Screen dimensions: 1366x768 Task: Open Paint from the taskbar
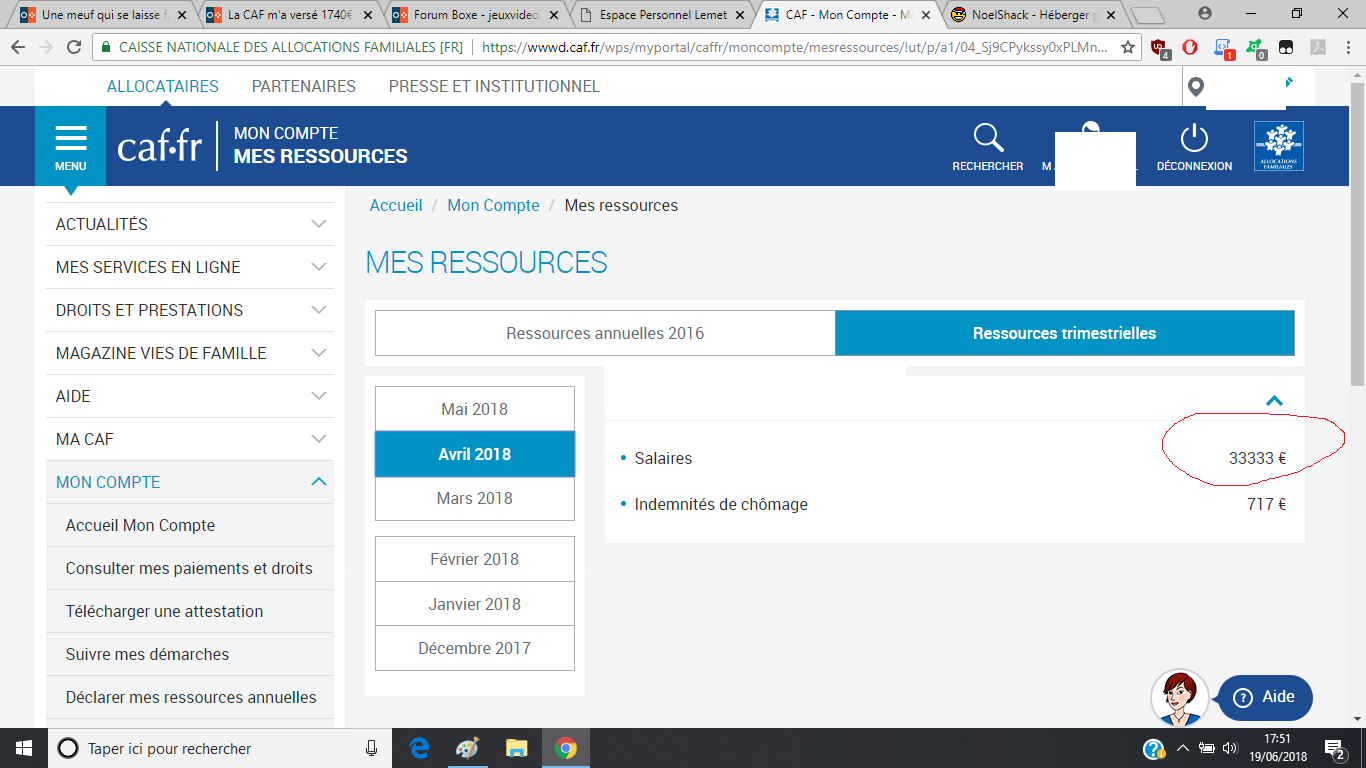click(x=467, y=748)
